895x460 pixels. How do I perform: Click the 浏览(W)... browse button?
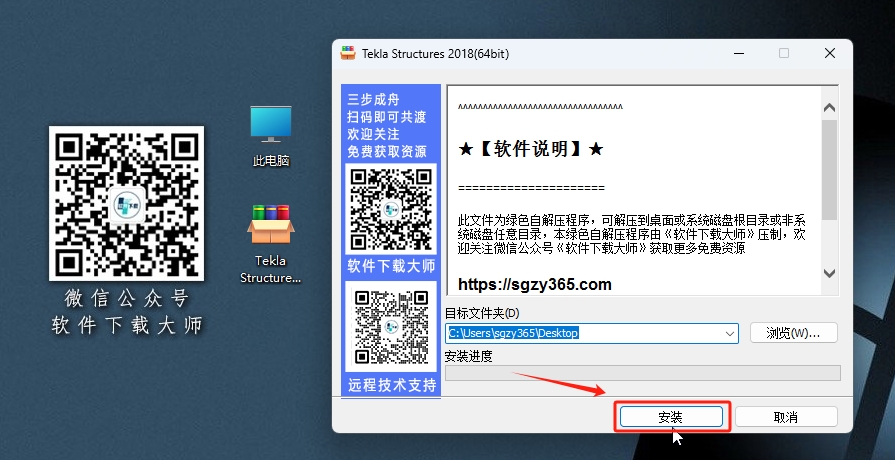[793, 333]
